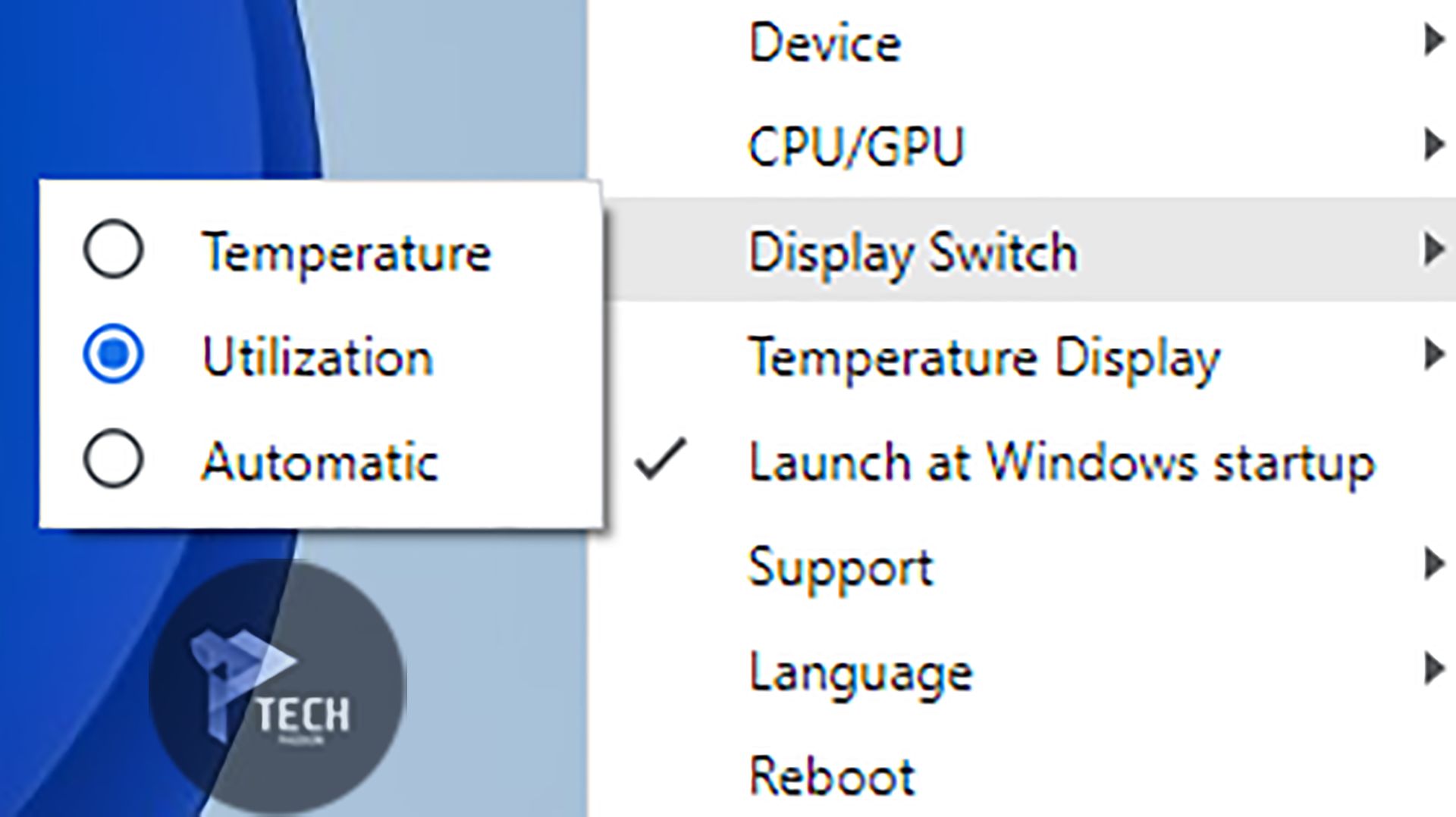Open the Language menu entry
This screenshot has height=817, width=1456.
coord(860,672)
